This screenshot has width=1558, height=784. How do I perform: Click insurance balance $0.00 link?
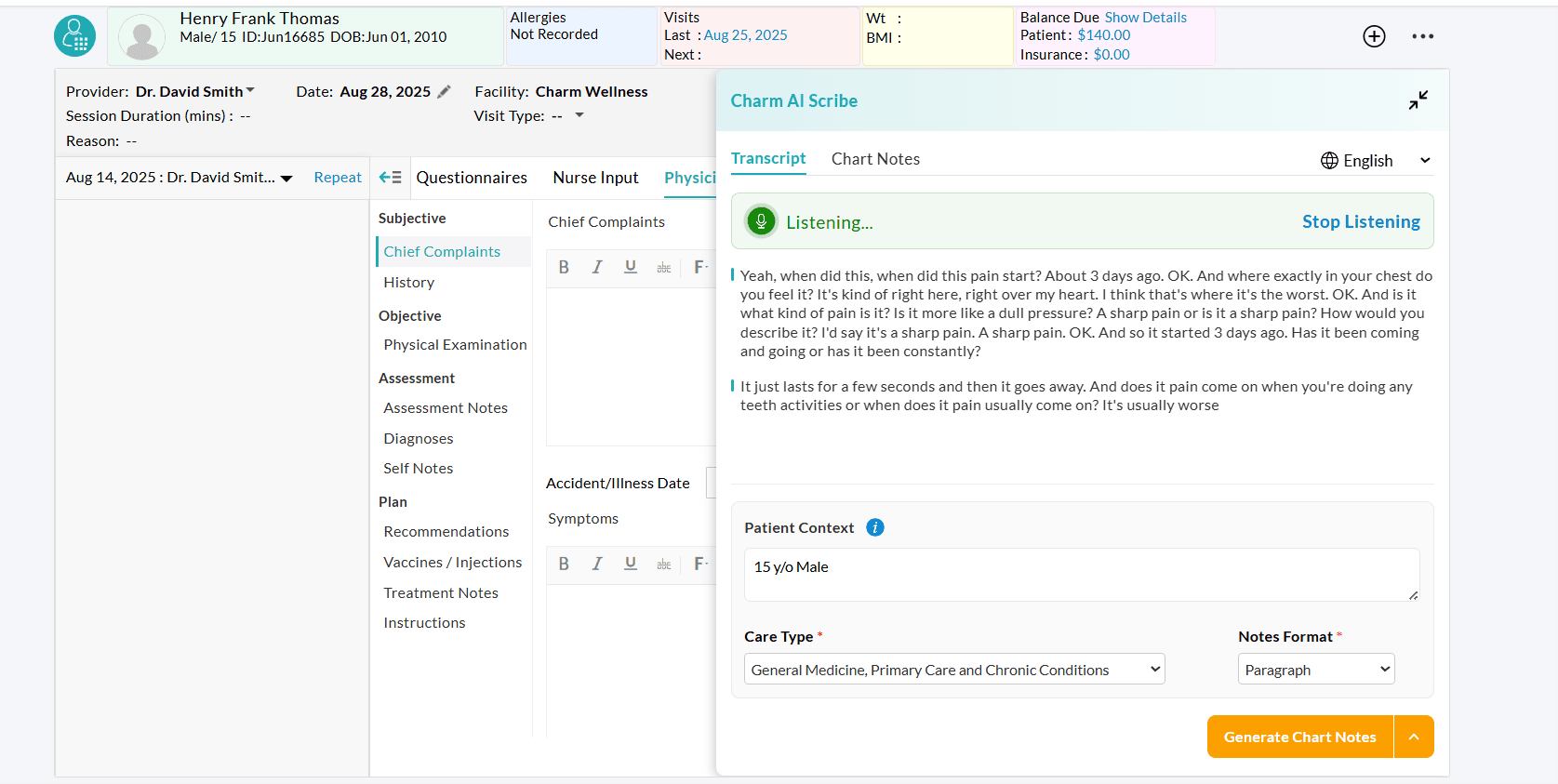pos(1112,55)
